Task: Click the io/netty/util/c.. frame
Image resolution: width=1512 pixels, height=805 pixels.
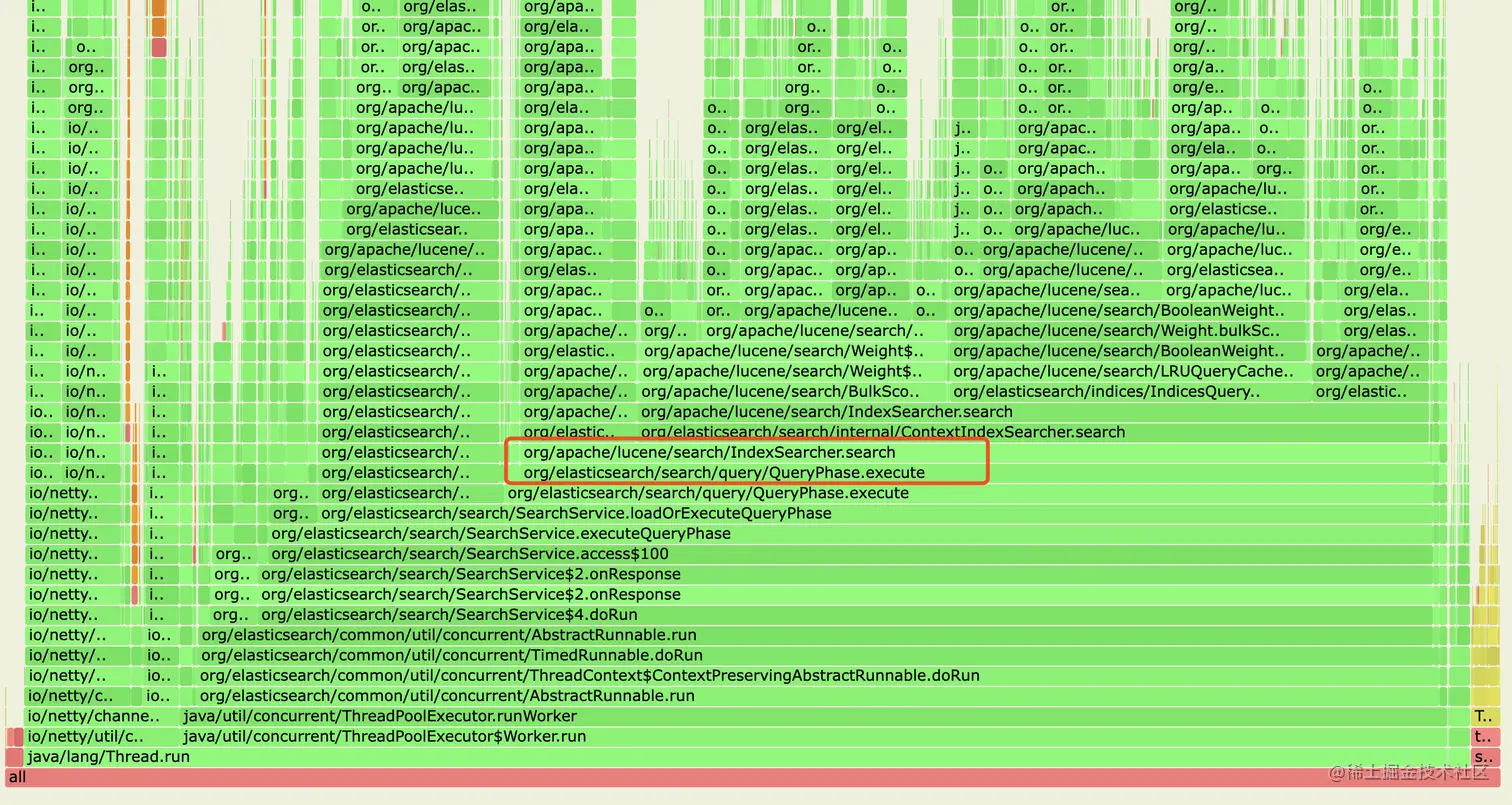Action: click(x=101, y=736)
